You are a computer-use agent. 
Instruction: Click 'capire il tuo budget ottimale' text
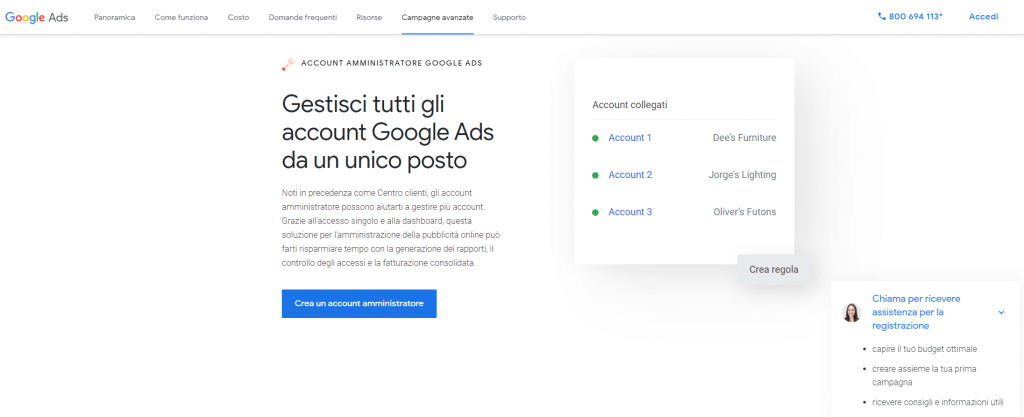925,349
